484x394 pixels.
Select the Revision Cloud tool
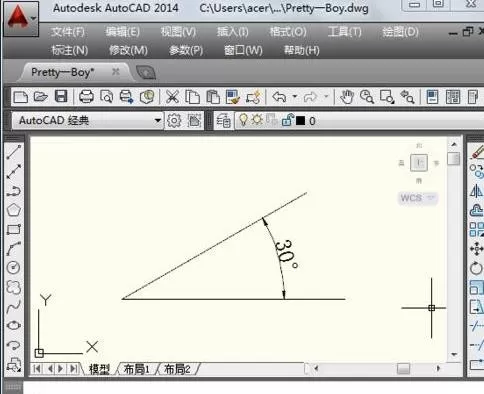point(14,287)
